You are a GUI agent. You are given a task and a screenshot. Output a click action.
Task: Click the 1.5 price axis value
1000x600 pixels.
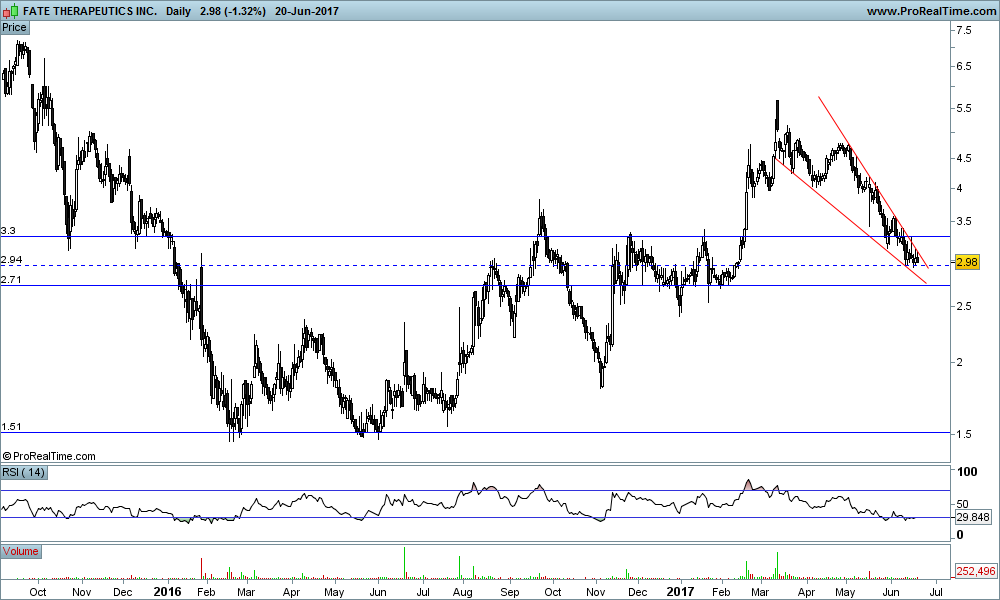point(964,434)
